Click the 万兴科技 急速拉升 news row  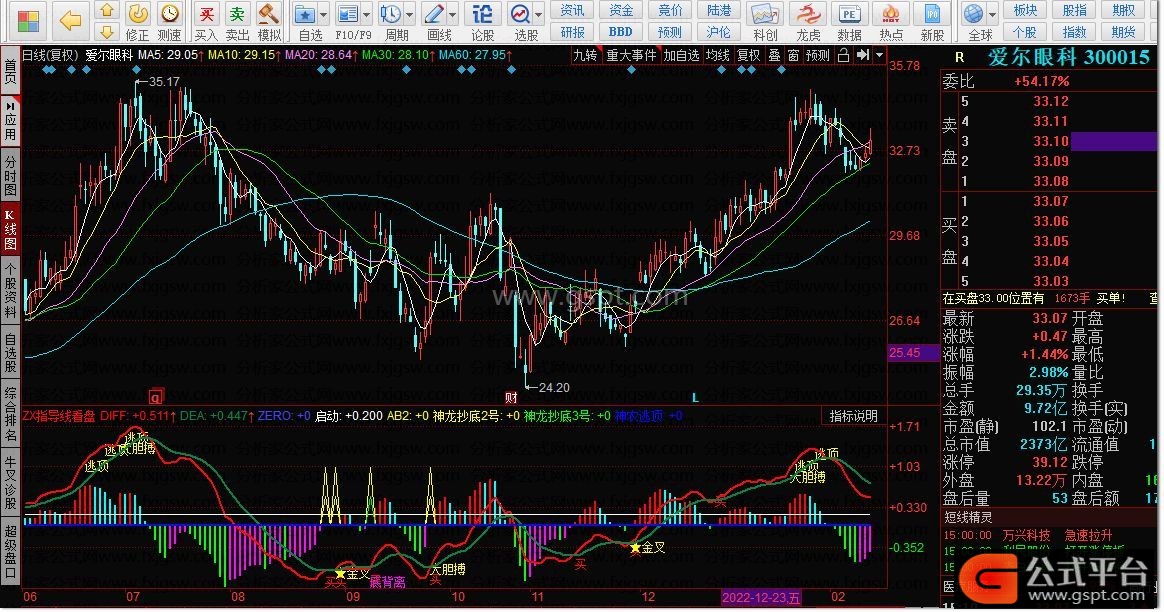tap(1049, 535)
